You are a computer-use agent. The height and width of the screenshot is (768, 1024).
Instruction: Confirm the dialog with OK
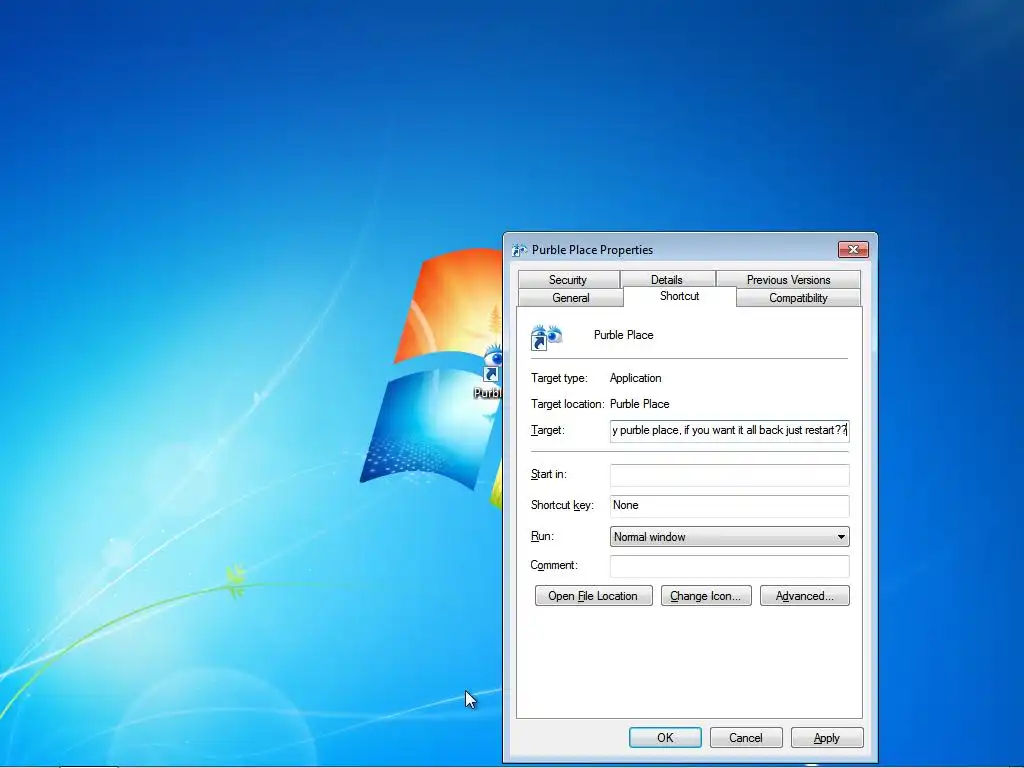(x=665, y=737)
